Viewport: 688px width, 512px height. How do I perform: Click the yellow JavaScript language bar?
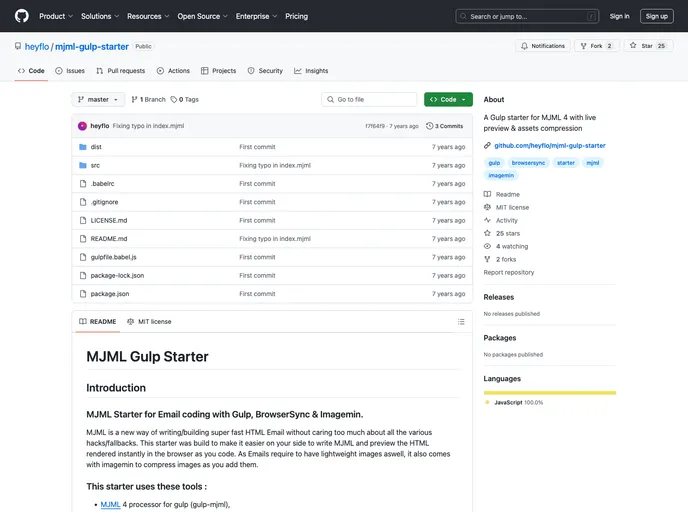550,393
